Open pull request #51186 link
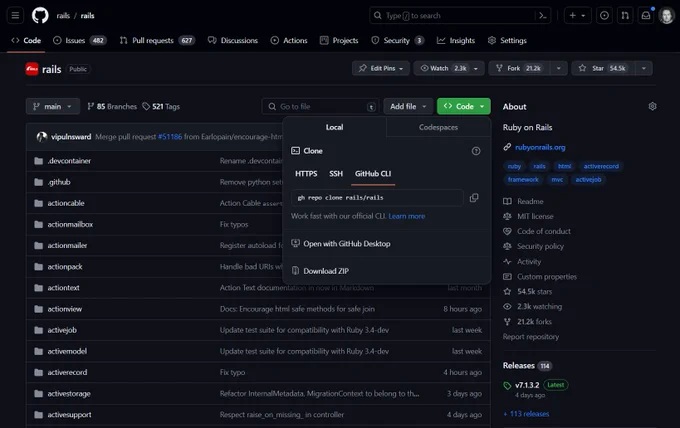The image size is (680, 428). 170,137
